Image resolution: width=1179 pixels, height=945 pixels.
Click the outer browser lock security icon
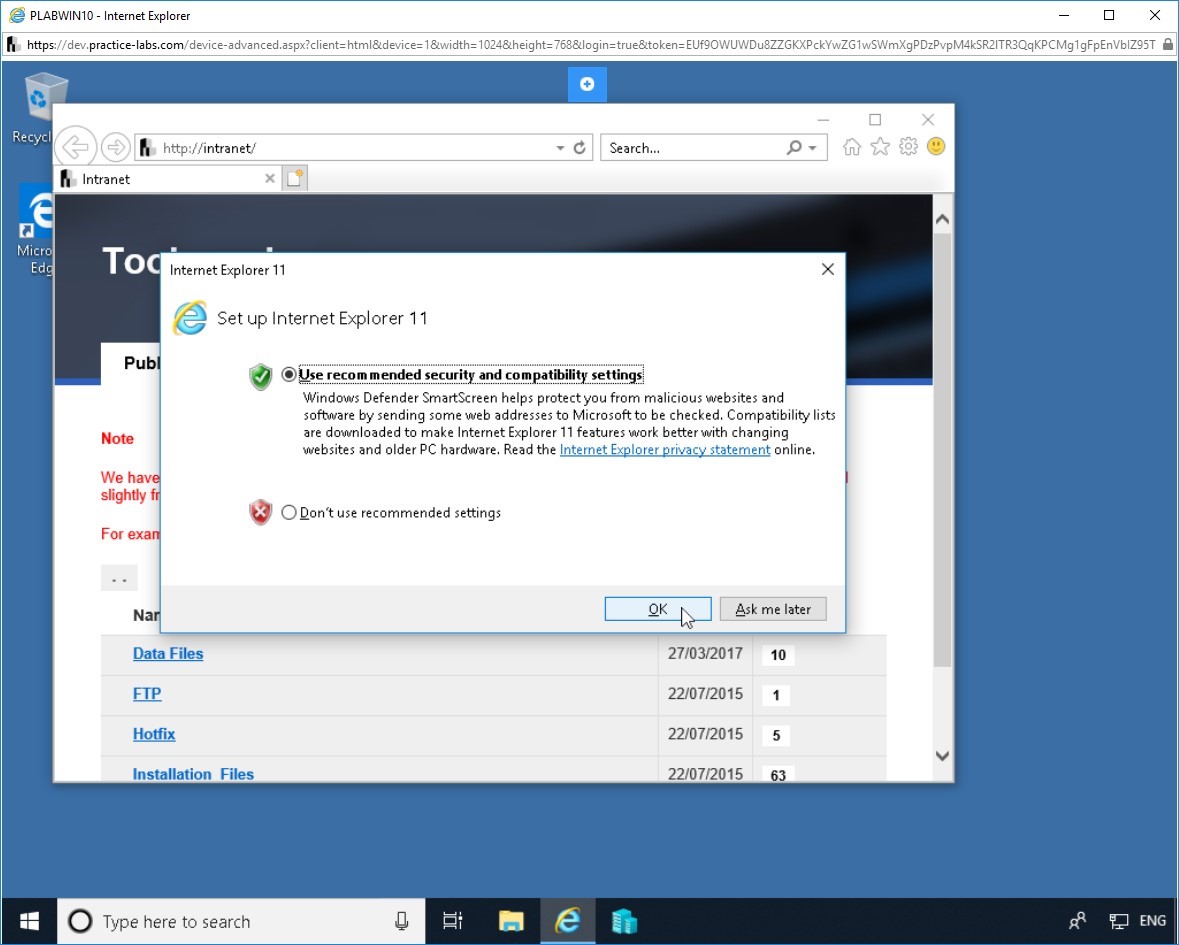click(x=1168, y=44)
